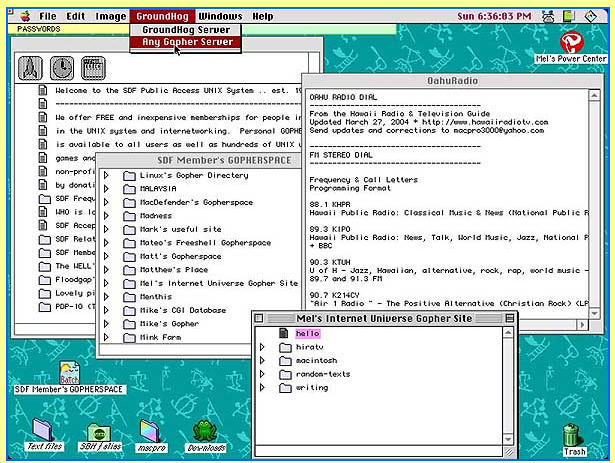Image resolution: width=615 pixels, height=463 pixels.
Task: Click the Mel's window collapse box
Action: (509, 318)
